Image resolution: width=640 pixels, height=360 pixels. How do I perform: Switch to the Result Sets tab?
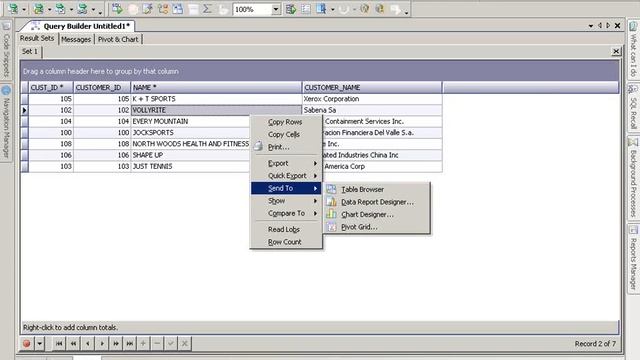pyautogui.click(x=37, y=38)
